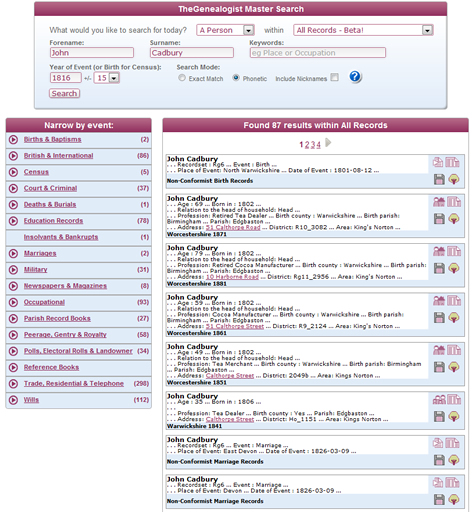Add Worcestershire 1871 result to family tree

click(453, 219)
